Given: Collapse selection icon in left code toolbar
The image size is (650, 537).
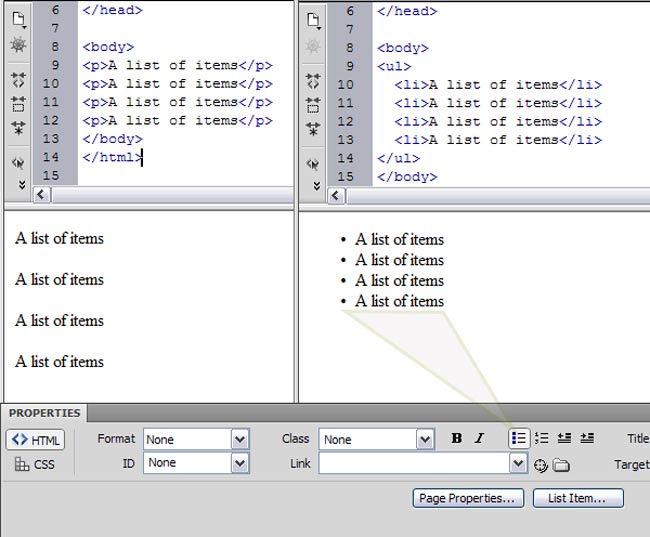Looking at the screenshot, I should (19, 104).
